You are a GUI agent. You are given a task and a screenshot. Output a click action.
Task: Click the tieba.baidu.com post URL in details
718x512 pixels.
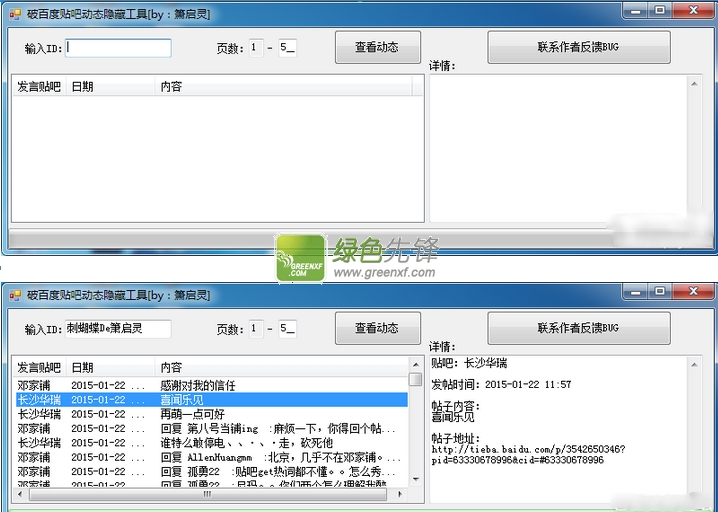(x=528, y=455)
